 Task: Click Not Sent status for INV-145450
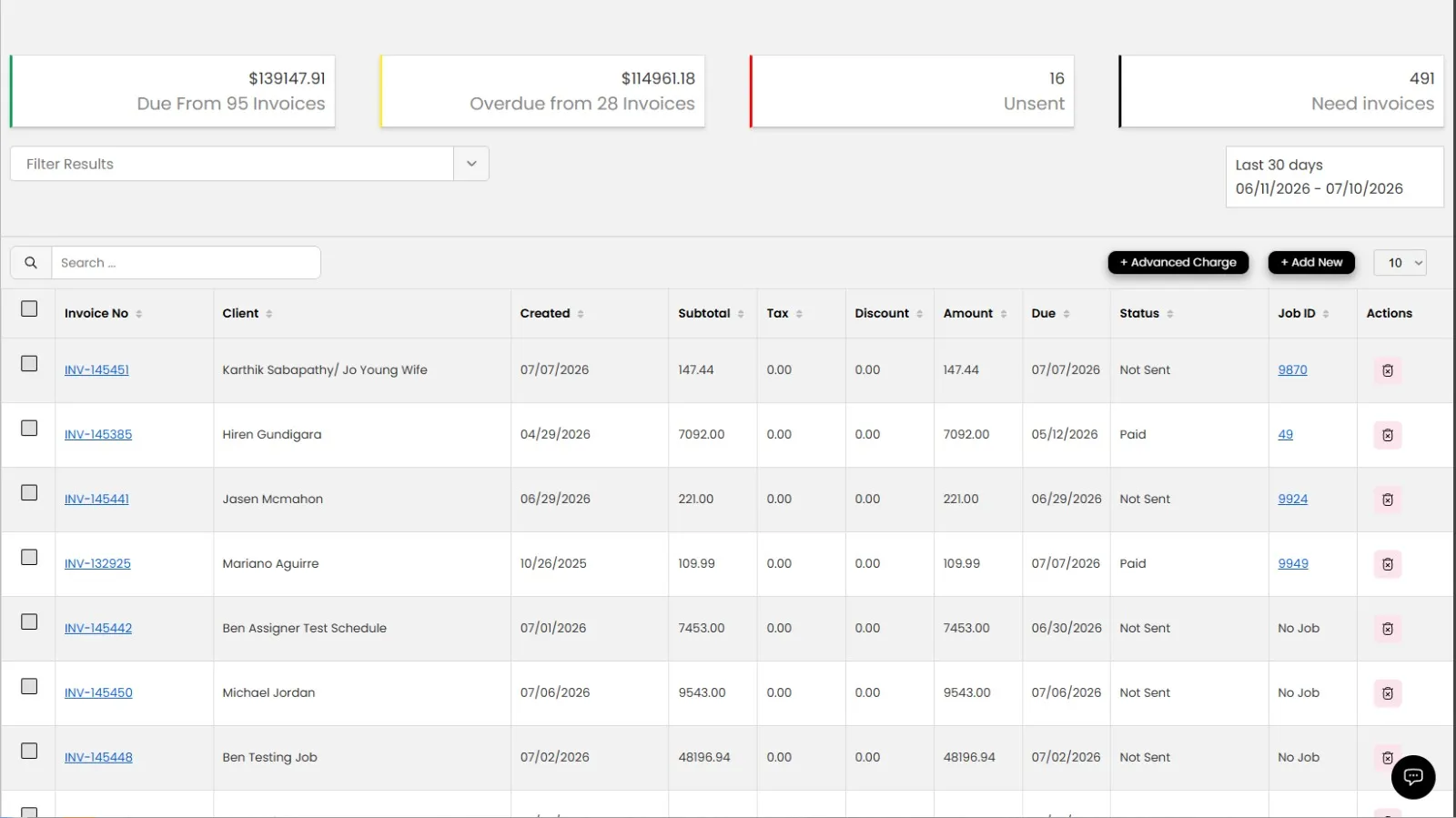pyautogui.click(x=1145, y=693)
